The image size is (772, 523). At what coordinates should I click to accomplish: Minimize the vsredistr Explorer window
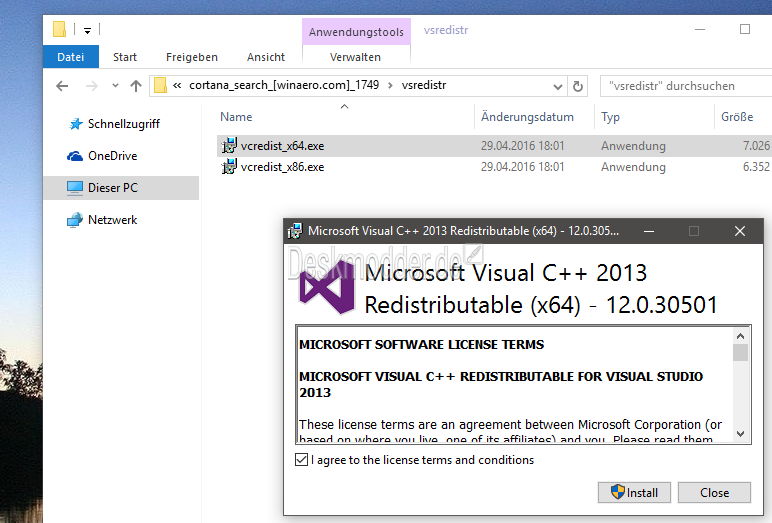tap(700, 30)
